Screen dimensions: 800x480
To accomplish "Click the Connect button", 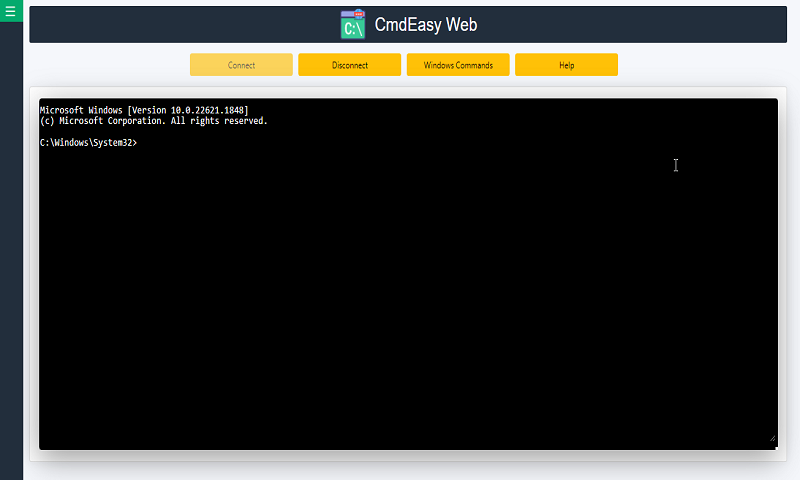I will click(241, 65).
